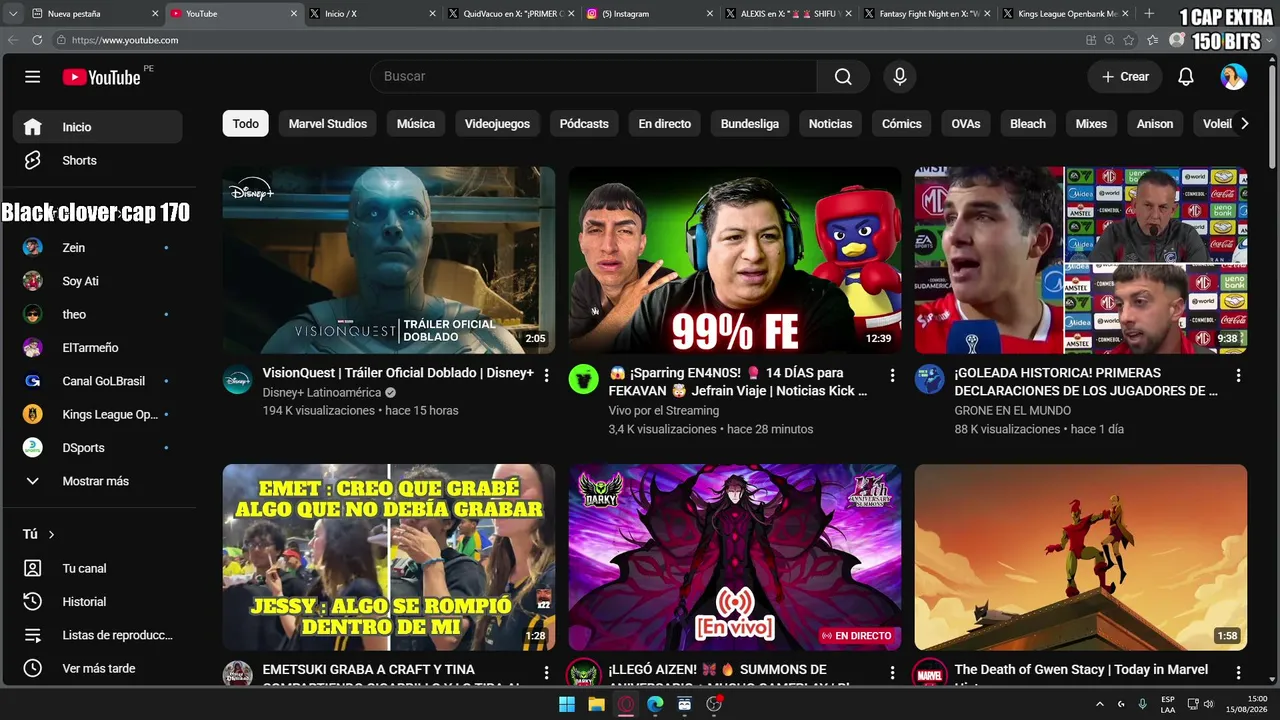Bookmark this page with the star icon

click(1129, 40)
